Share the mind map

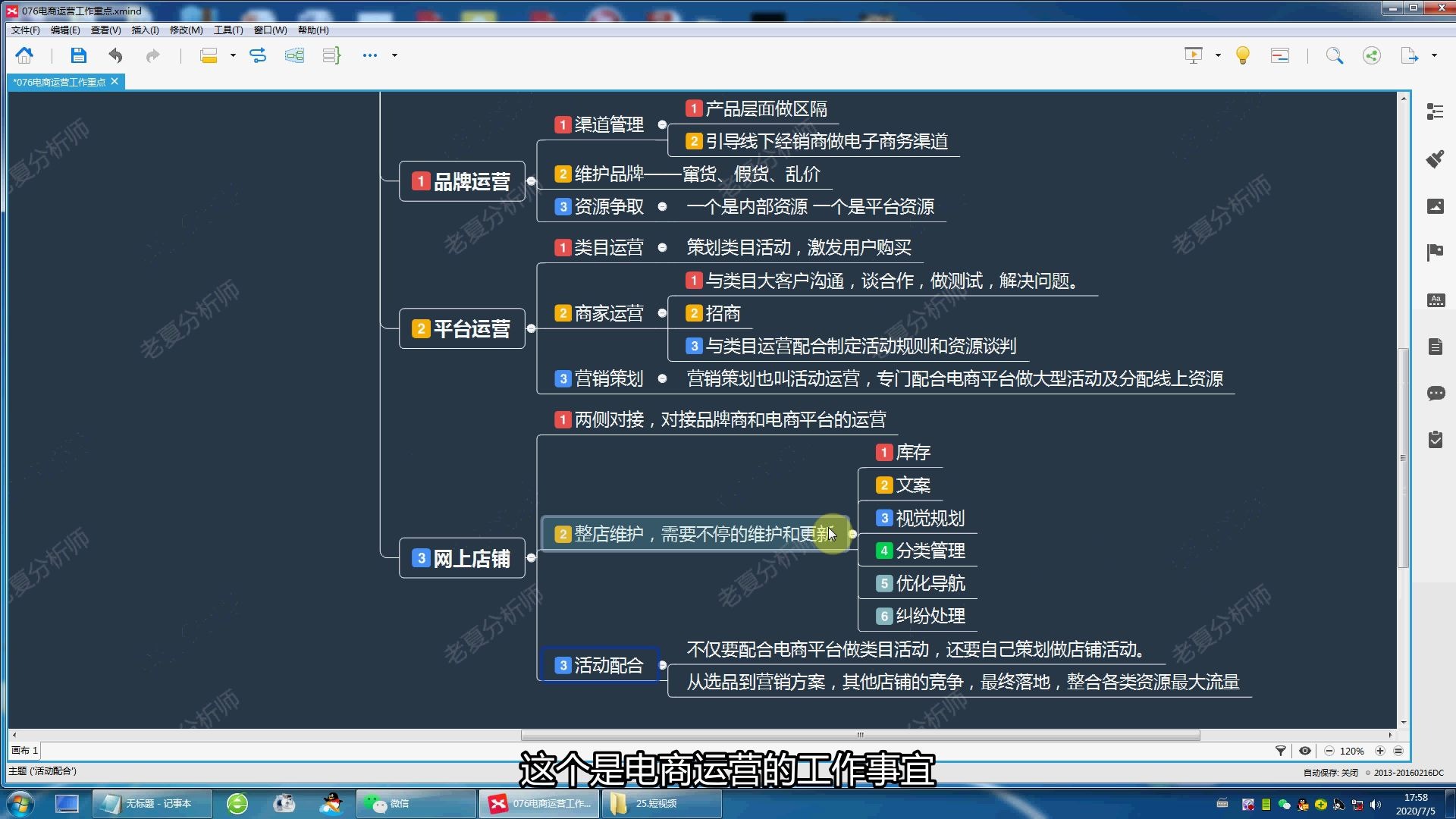tap(1372, 55)
